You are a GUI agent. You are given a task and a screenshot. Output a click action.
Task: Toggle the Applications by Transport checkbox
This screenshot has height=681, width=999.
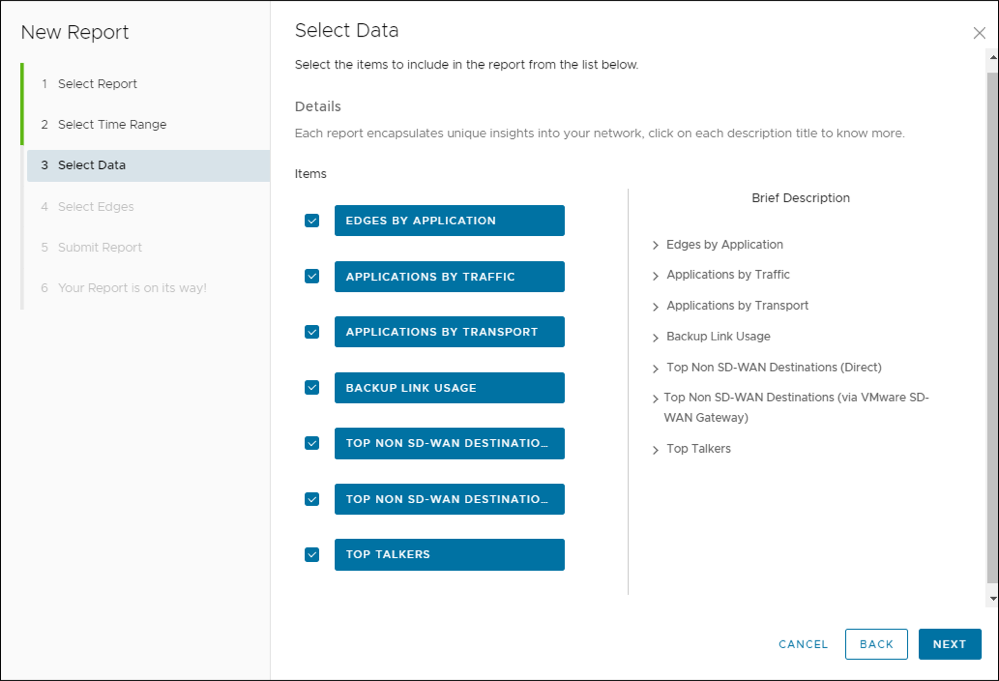pos(312,331)
